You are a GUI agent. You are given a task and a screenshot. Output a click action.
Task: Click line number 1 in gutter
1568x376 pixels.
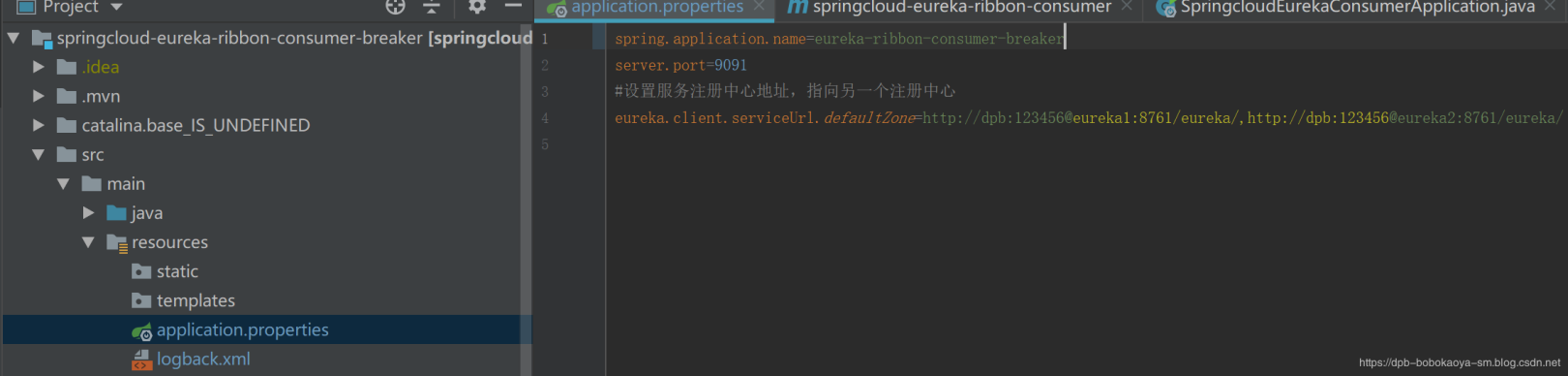tap(545, 39)
